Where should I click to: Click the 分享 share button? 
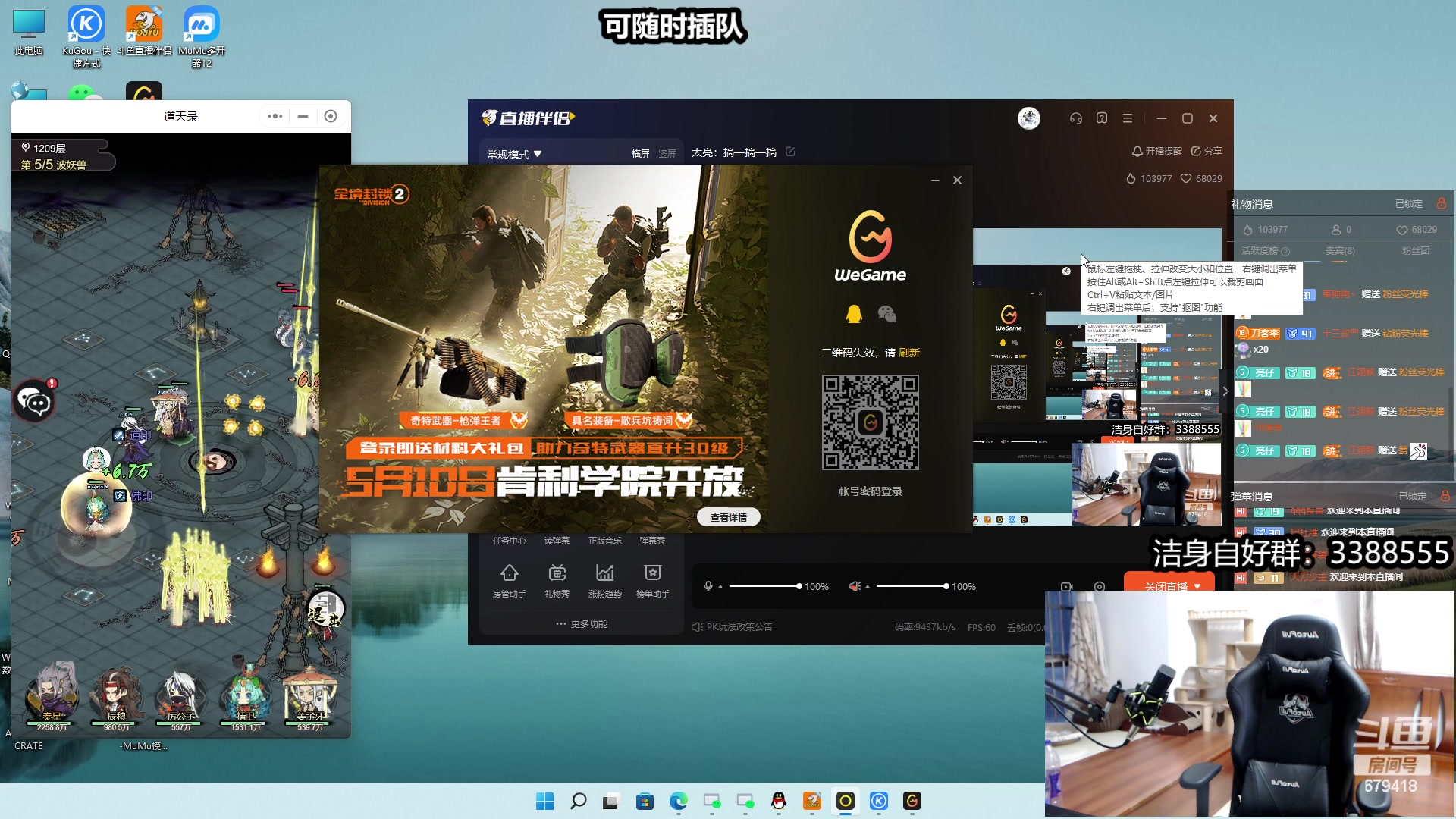click(x=1207, y=152)
